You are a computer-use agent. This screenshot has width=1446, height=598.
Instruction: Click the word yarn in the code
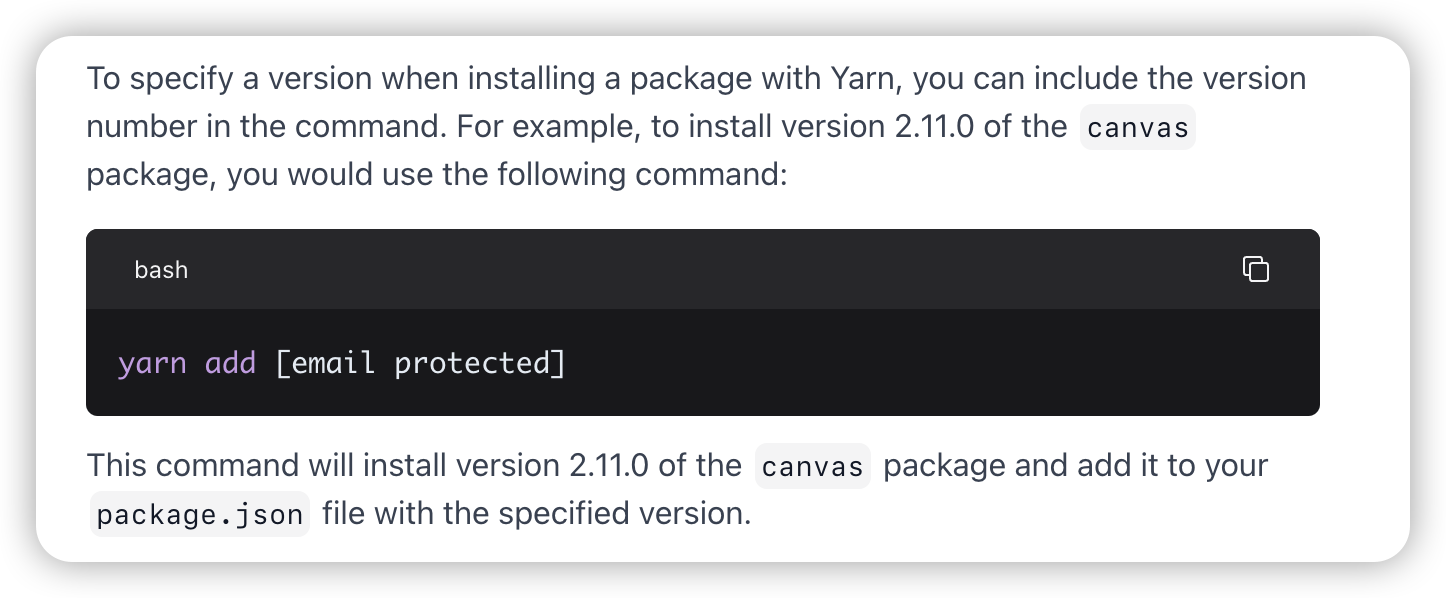coord(152,363)
